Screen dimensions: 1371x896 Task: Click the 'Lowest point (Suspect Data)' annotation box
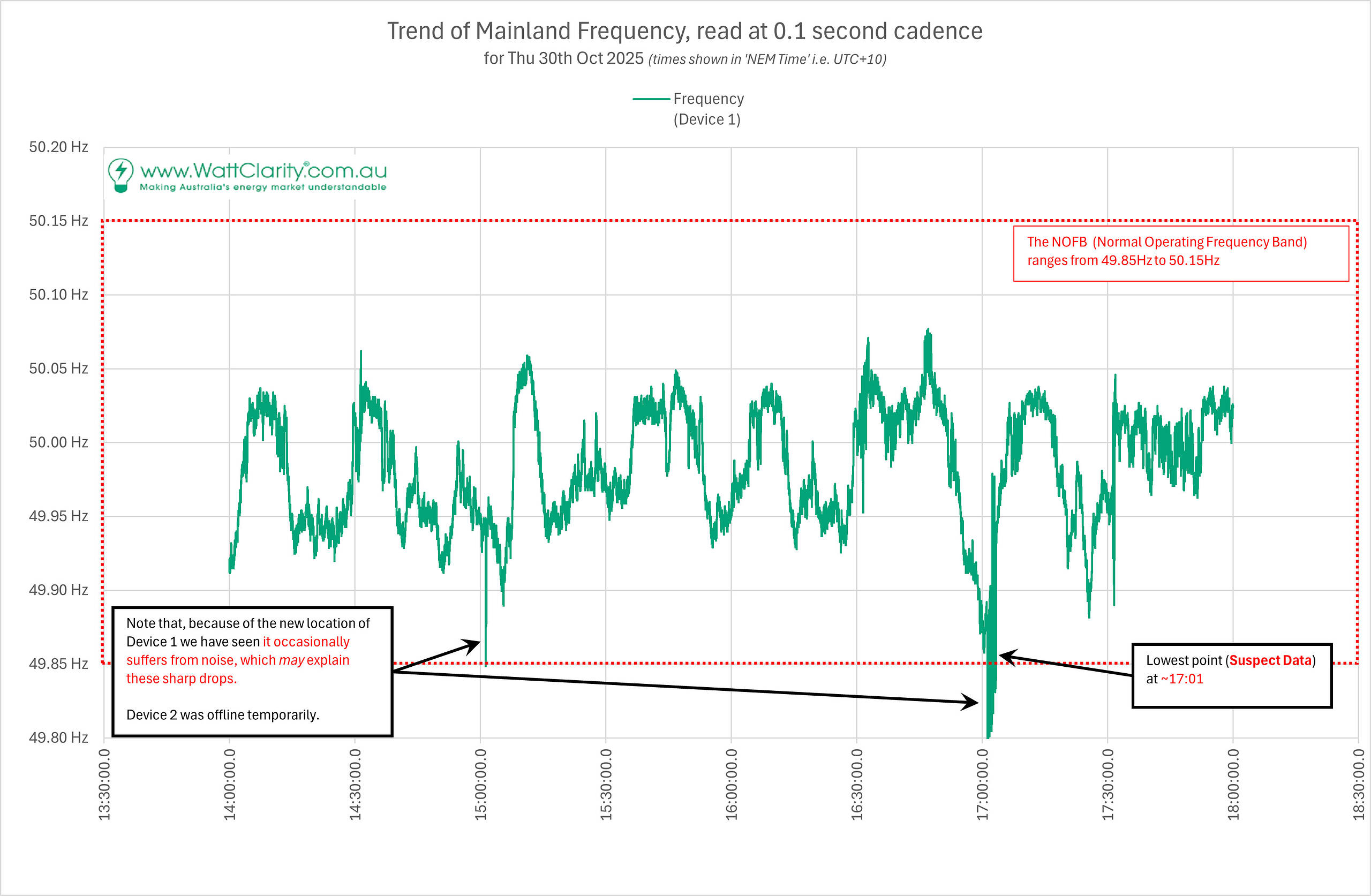(1231, 675)
